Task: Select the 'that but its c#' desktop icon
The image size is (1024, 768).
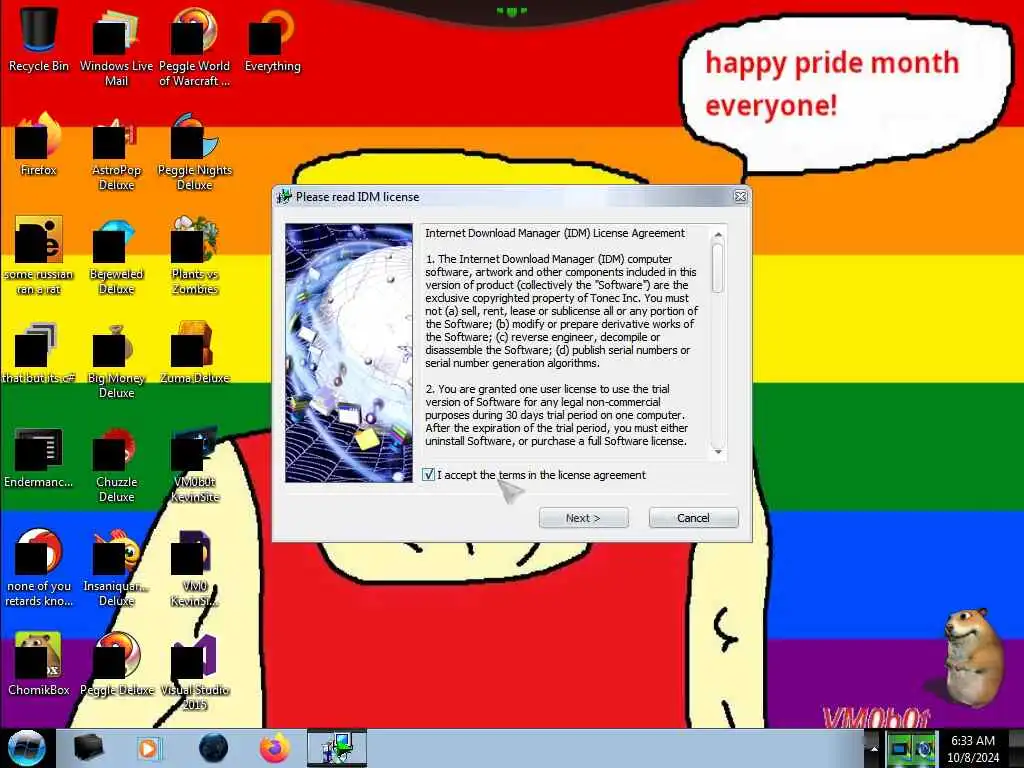Action: 39,353
